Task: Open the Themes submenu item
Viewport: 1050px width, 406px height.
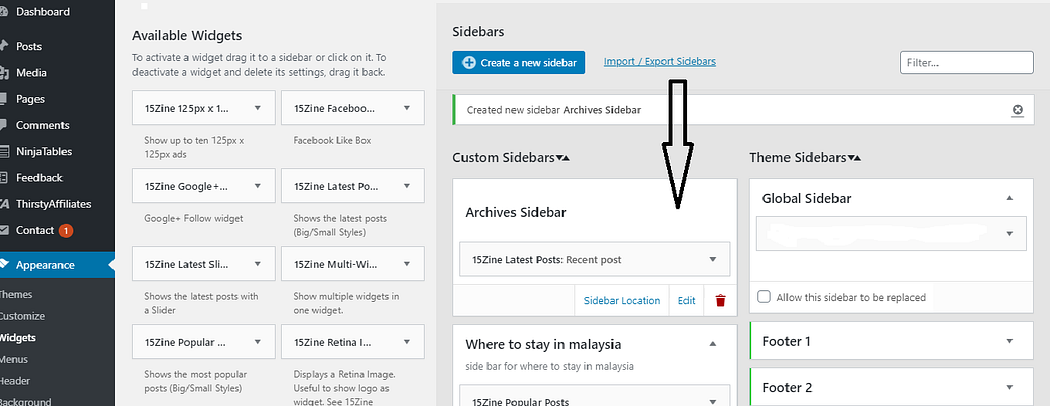Action: coord(15,294)
